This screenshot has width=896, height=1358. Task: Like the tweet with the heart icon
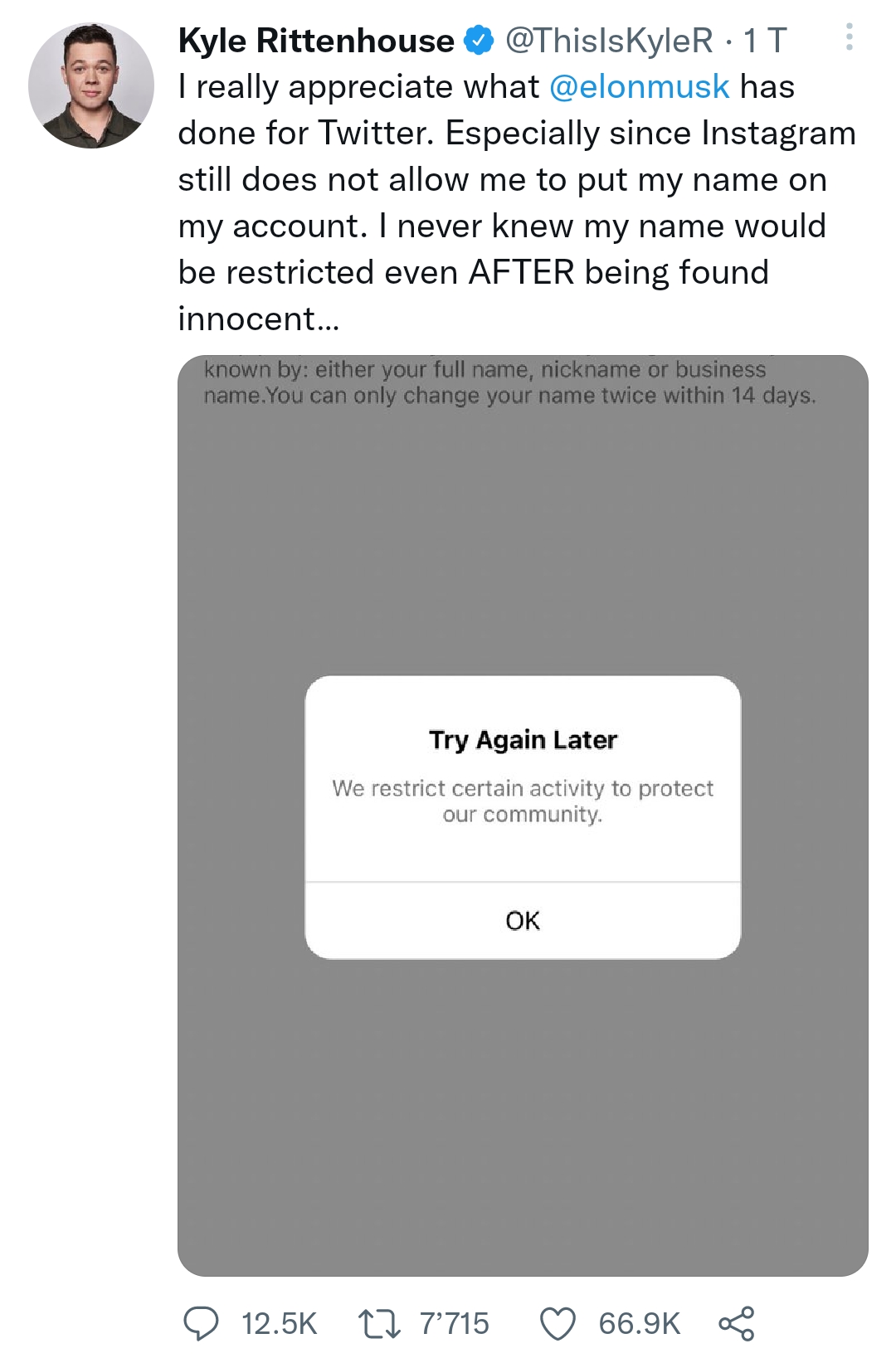pyautogui.click(x=558, y=1323)
